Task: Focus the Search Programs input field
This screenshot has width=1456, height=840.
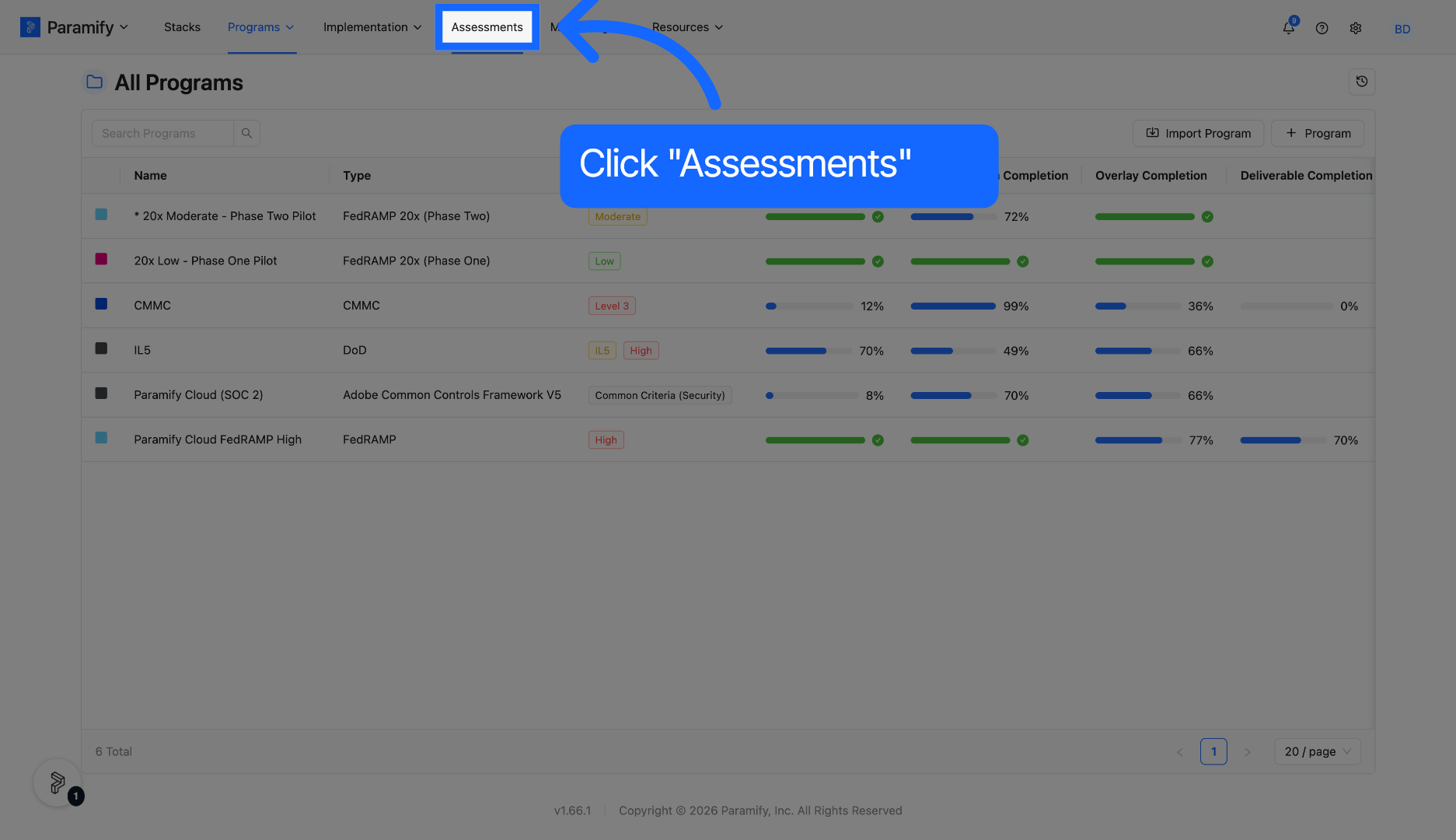Action: coord(163,134)
